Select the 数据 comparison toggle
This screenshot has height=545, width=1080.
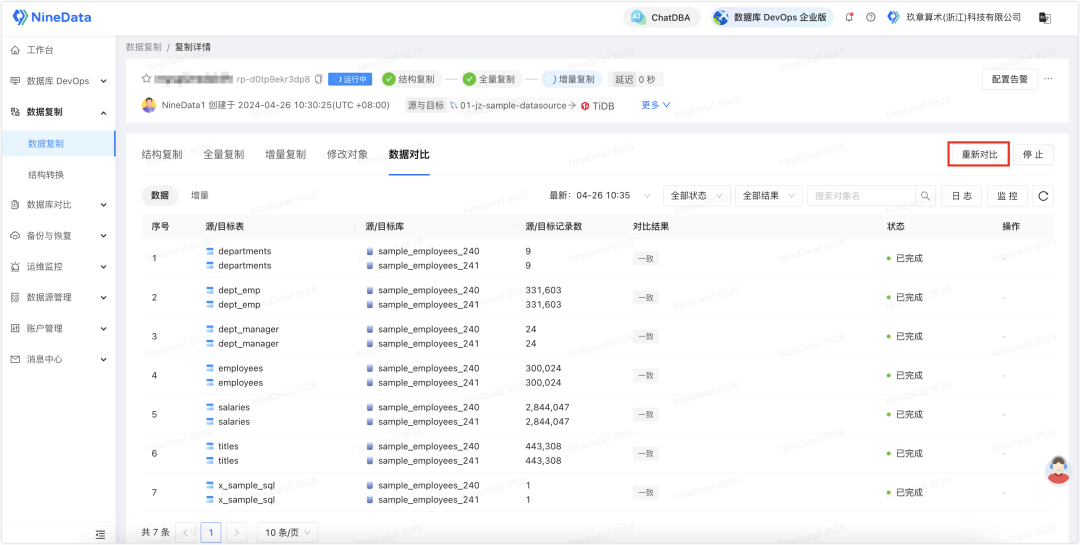click(160, 196)
